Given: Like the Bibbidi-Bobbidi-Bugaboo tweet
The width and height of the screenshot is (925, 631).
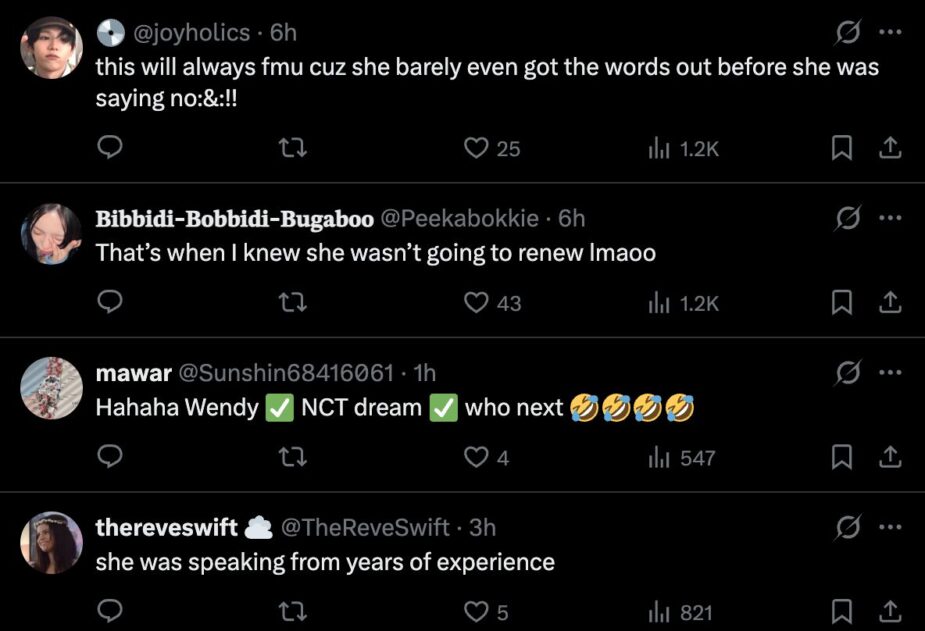Looking at the screenshot, I should [476, 302].
